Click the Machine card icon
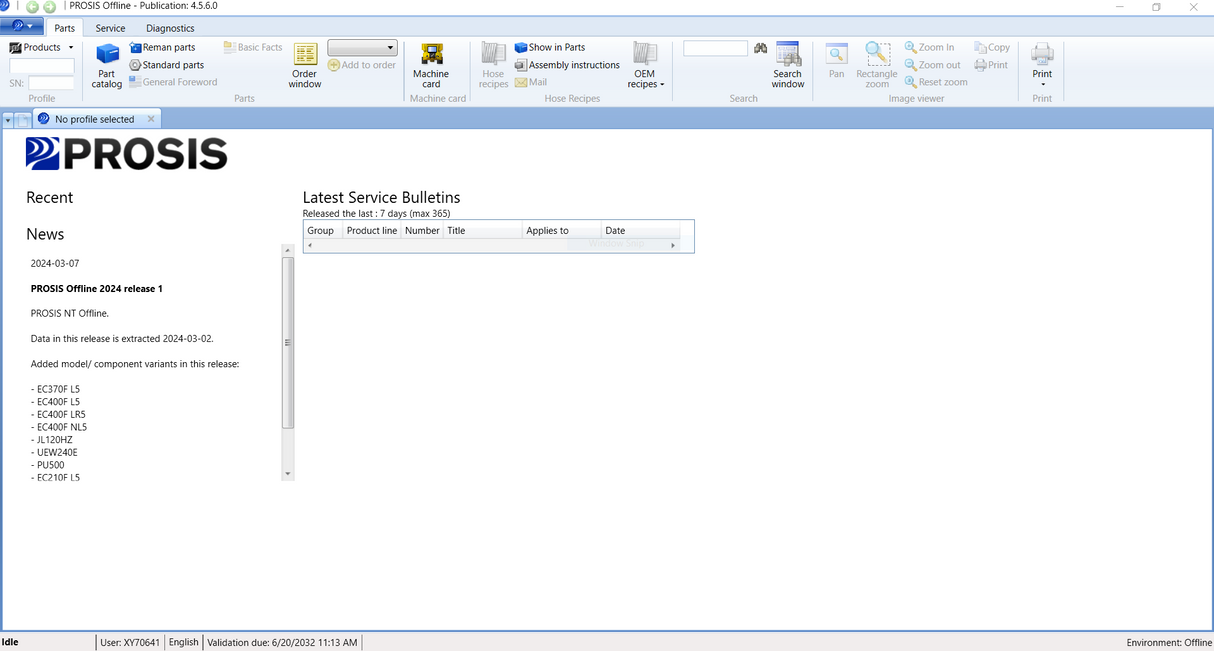The width and height of the screenshot is (1214, 651). coord(431,65)
